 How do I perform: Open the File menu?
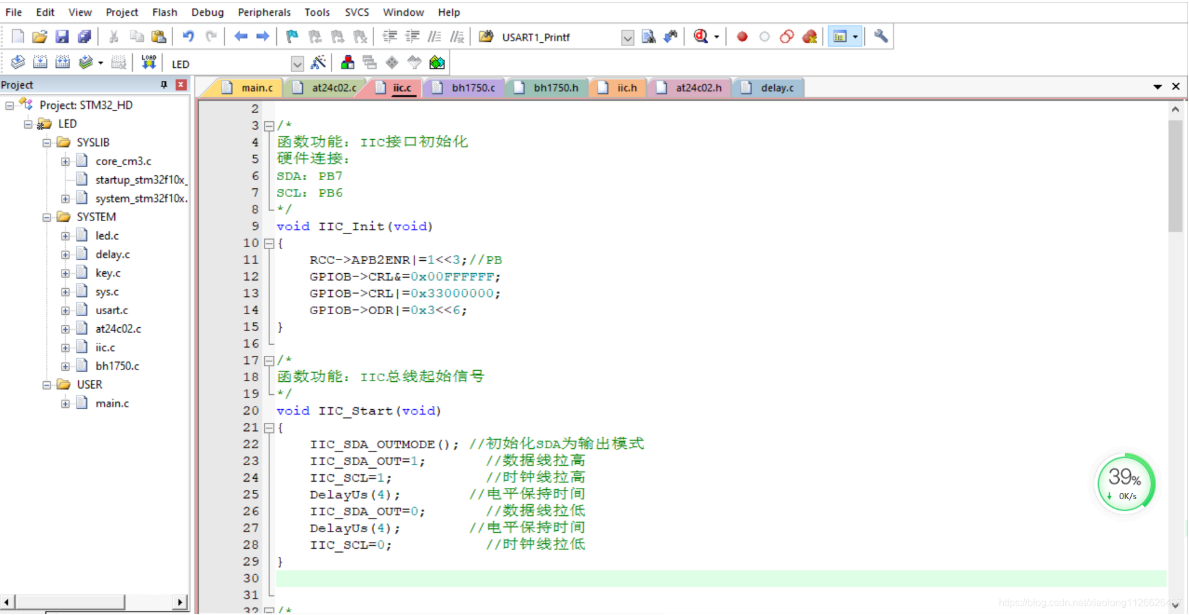pyautogui.click(x=14, y=12)
